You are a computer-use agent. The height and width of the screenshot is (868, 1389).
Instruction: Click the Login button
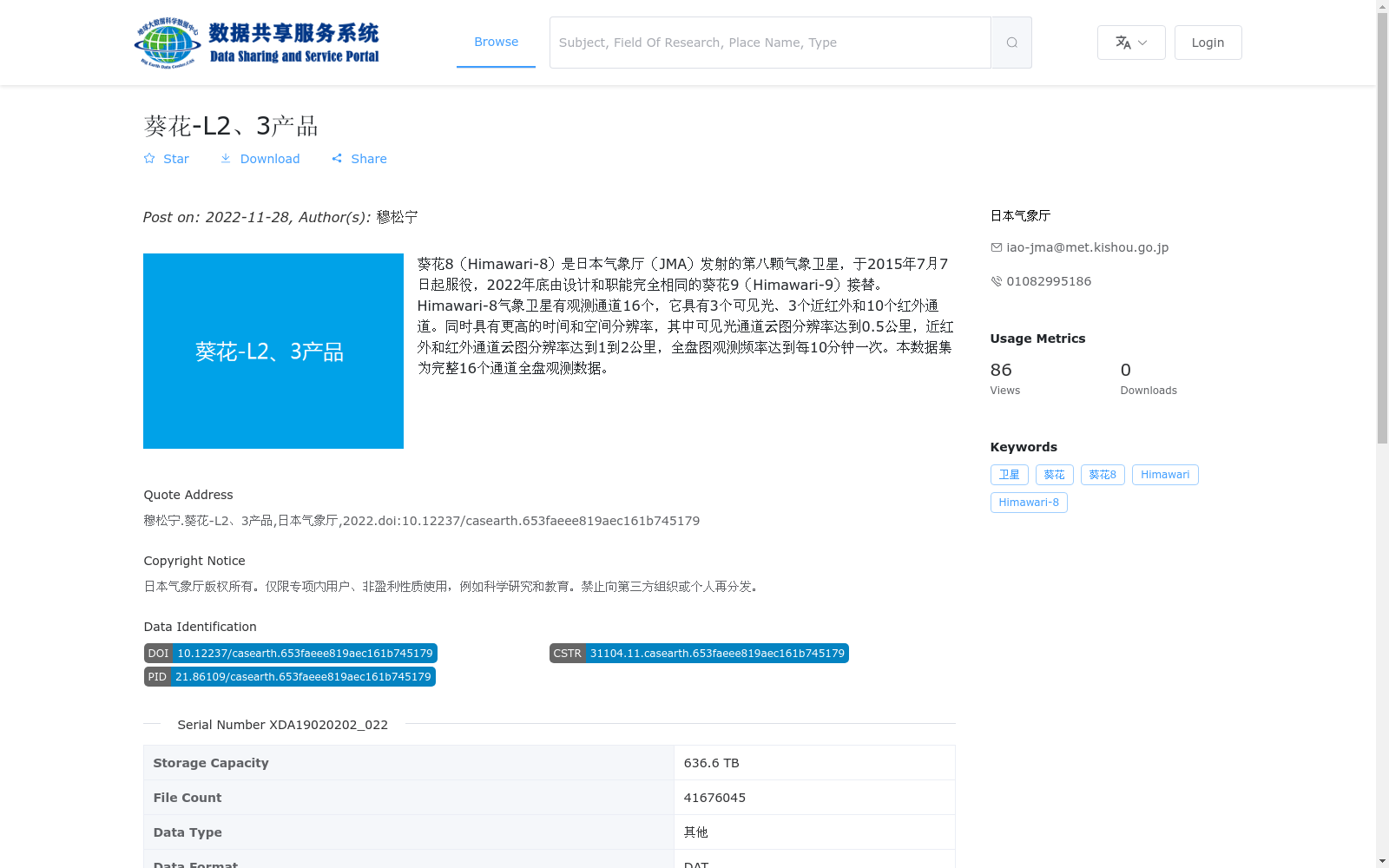[1208, 43]
